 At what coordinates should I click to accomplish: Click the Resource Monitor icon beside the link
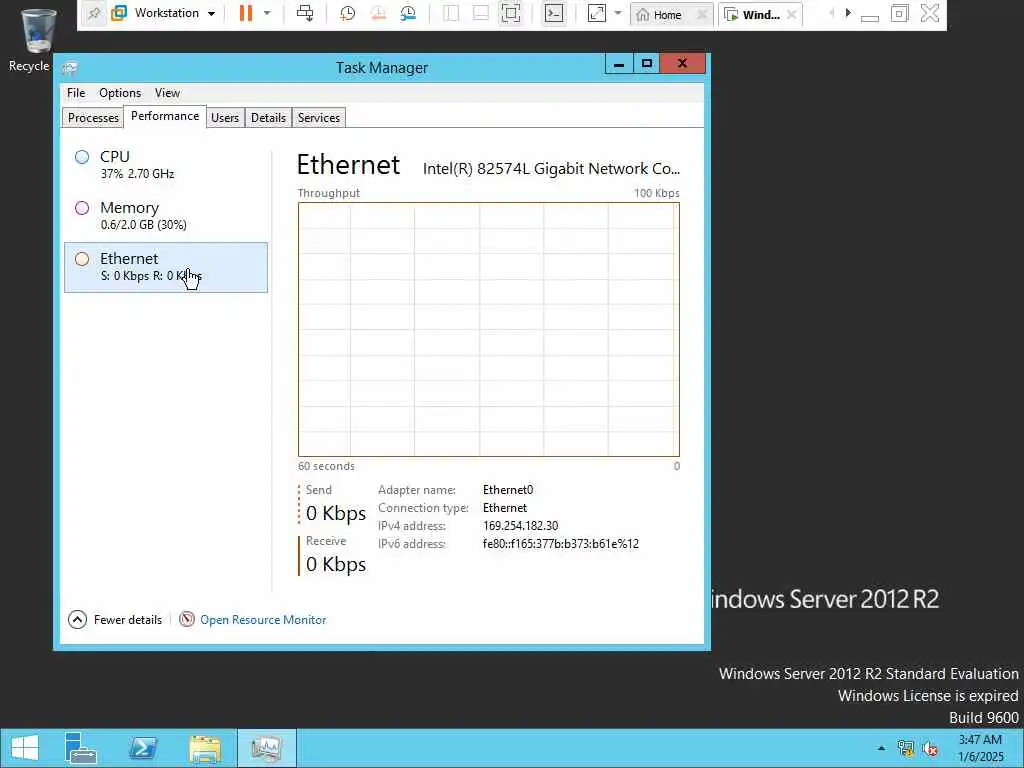tap(187, 619)
